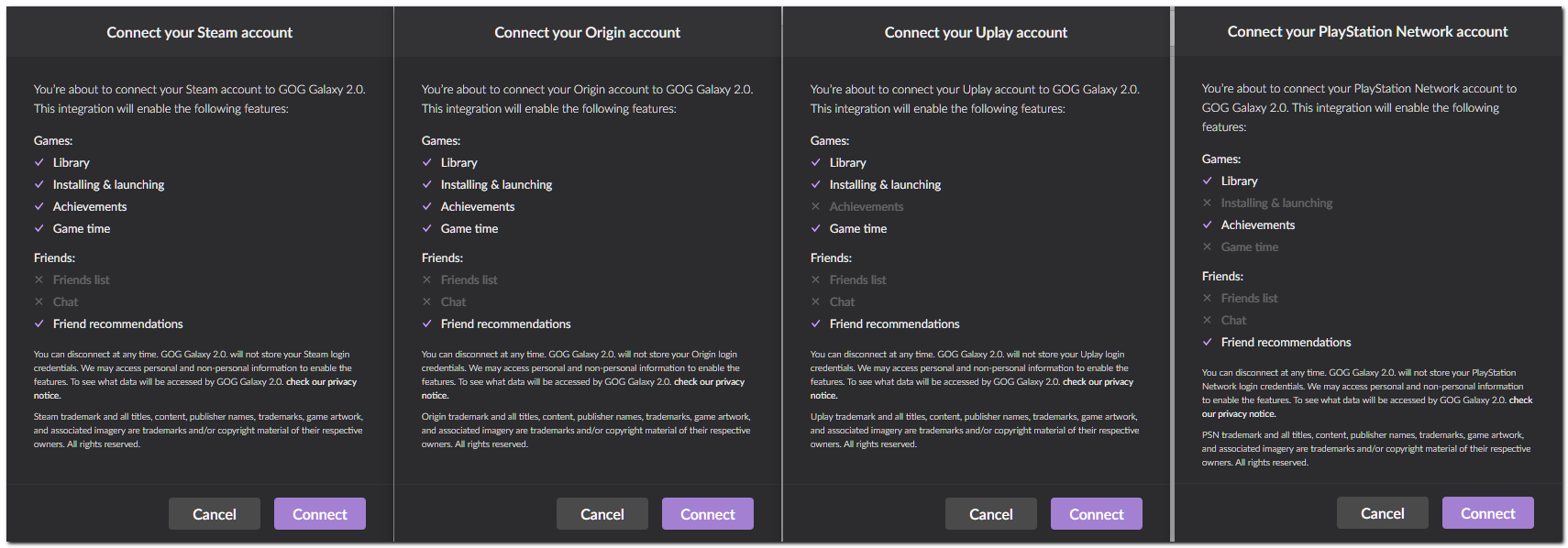The image size is (1568, 548).
Task: Click Achievements checkmark in PlayStation Network dialog
Action: coord(1208,225)
